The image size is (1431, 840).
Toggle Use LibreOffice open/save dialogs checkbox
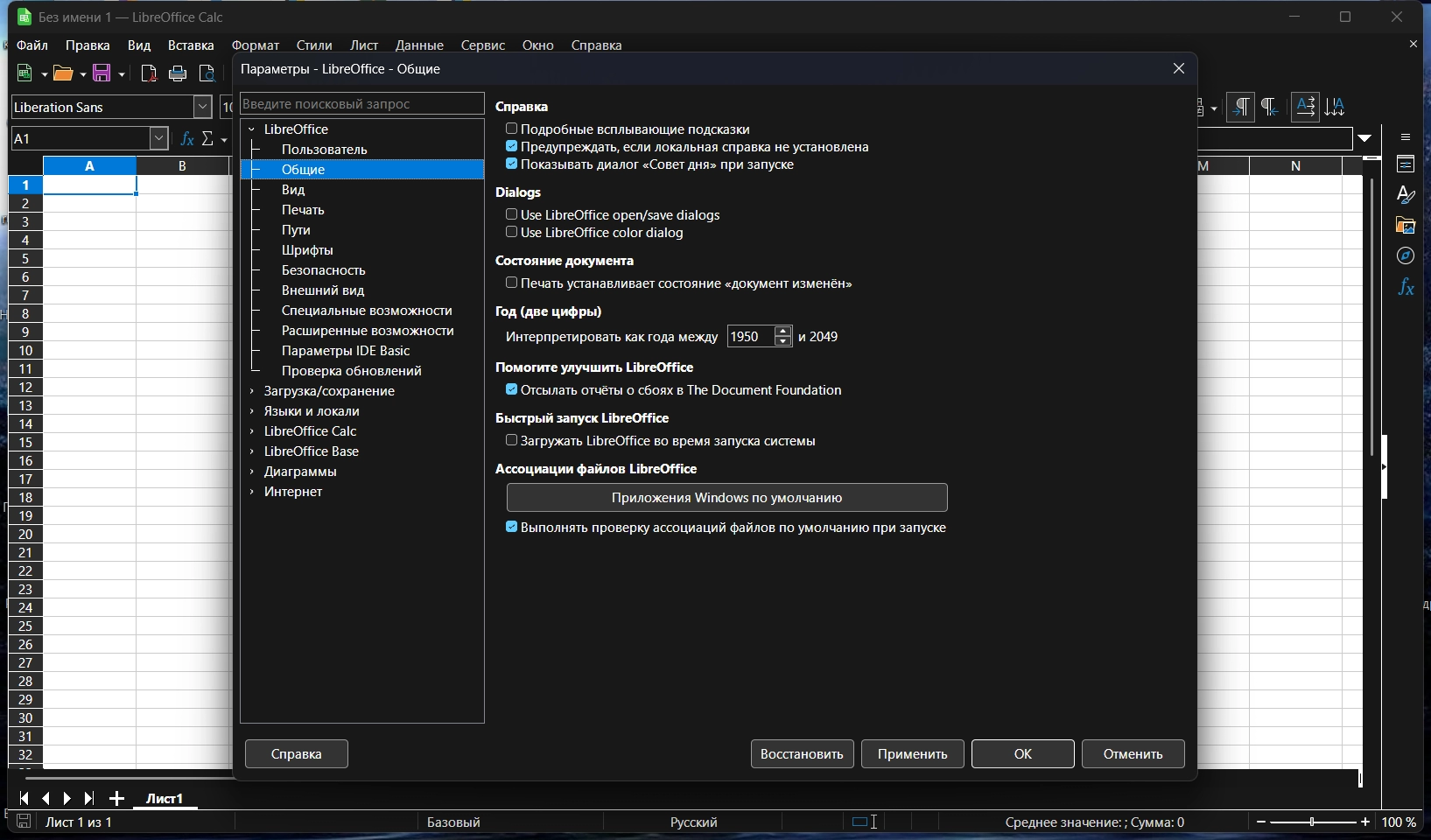[x=512, y=214]
